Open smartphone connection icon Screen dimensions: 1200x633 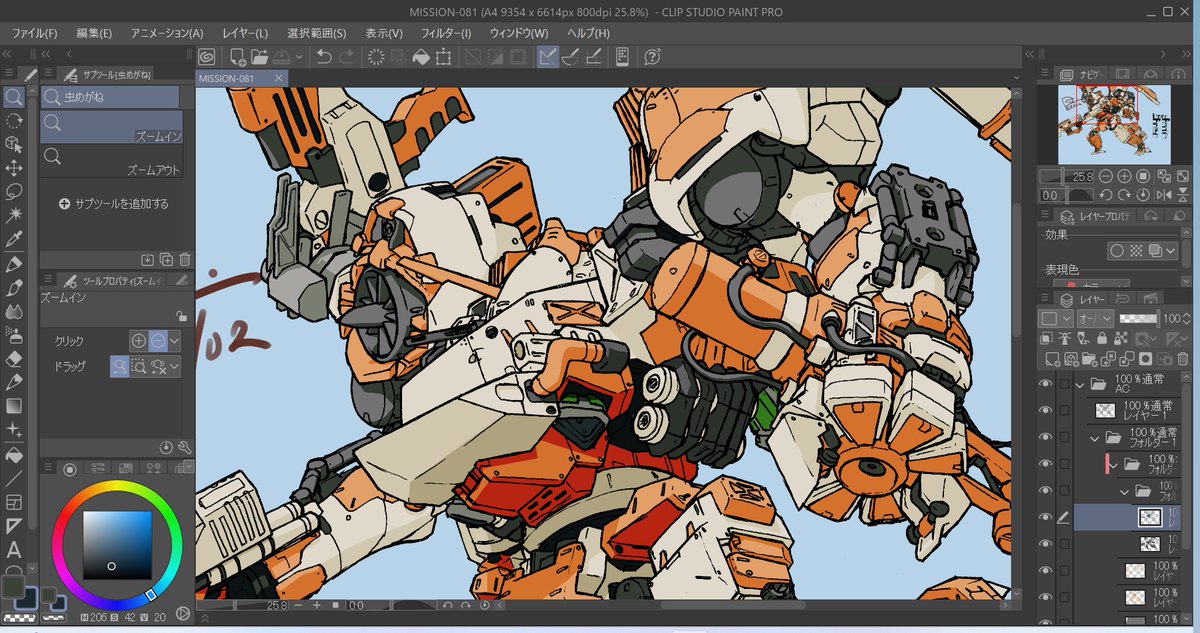[622, 57]
